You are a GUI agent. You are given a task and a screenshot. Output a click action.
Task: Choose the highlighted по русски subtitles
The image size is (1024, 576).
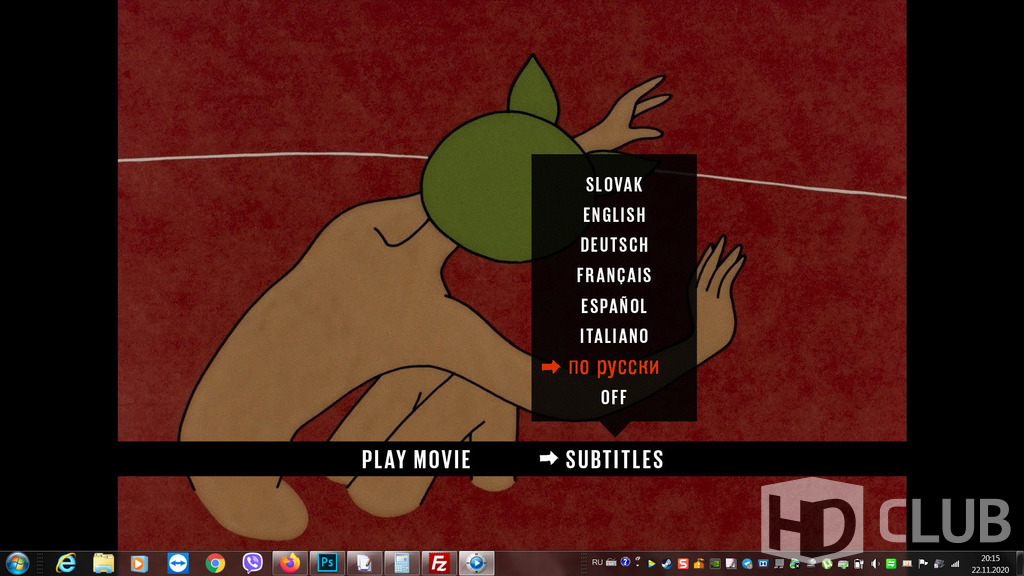coord(613,367)
